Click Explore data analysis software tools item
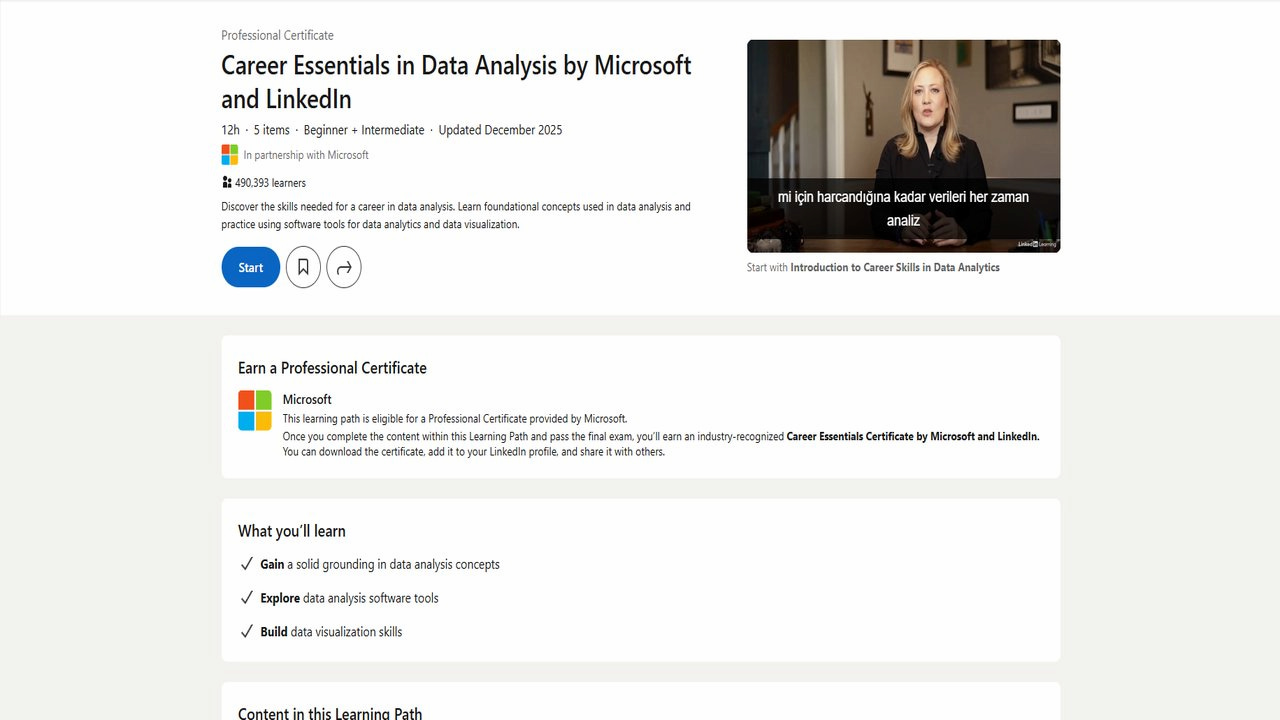The height and width of the screenshot is (720, 1280). pos(349,598)
